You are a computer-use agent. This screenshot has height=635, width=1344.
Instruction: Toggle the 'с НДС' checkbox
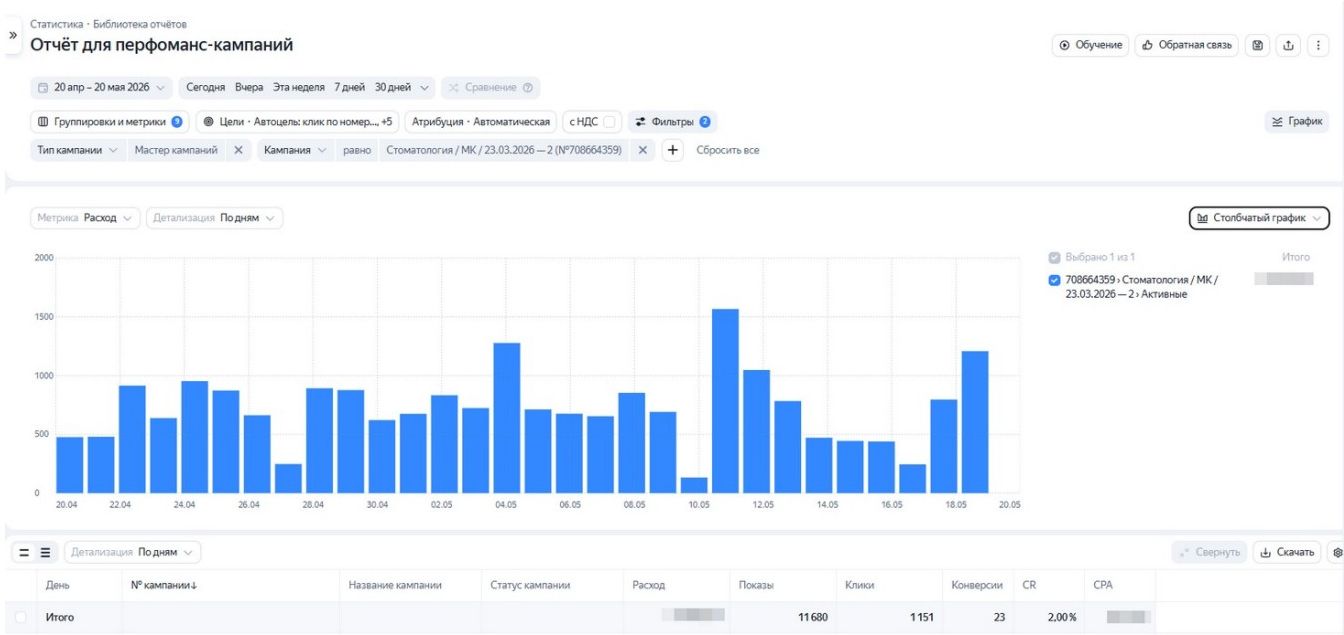coord(609,122)
